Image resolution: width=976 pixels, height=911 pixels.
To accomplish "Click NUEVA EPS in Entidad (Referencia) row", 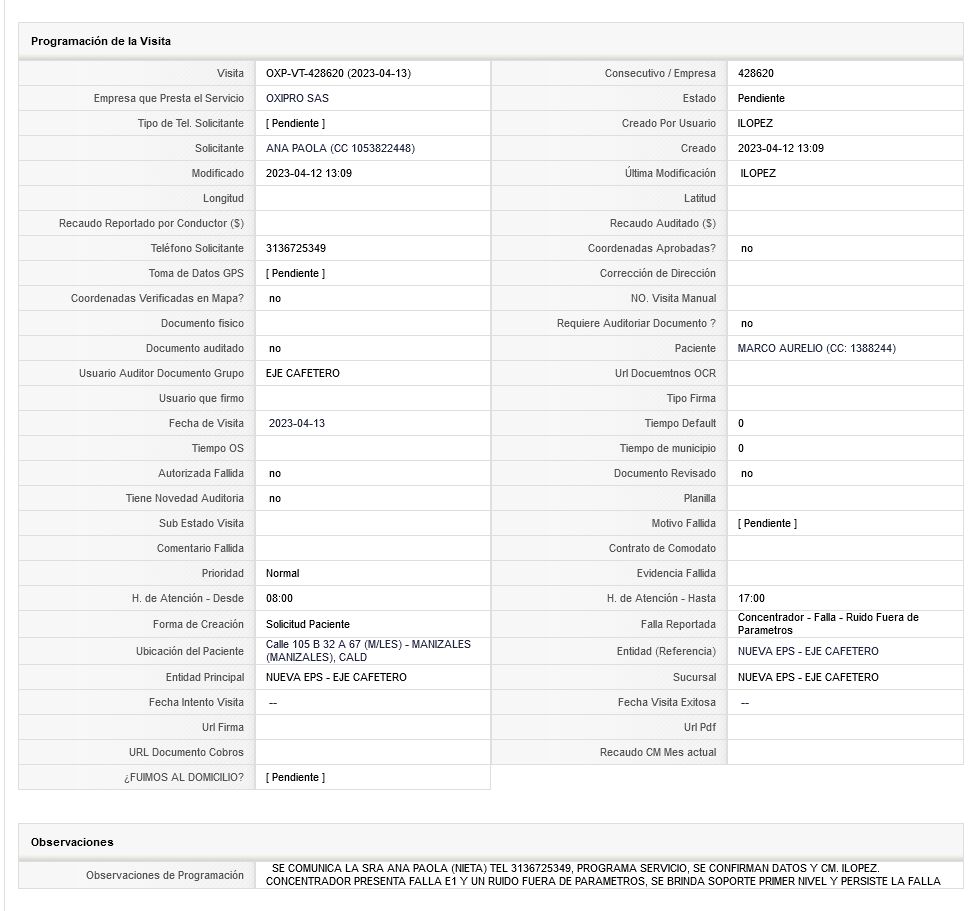I will pyautogui.click(x=808, y=652).
